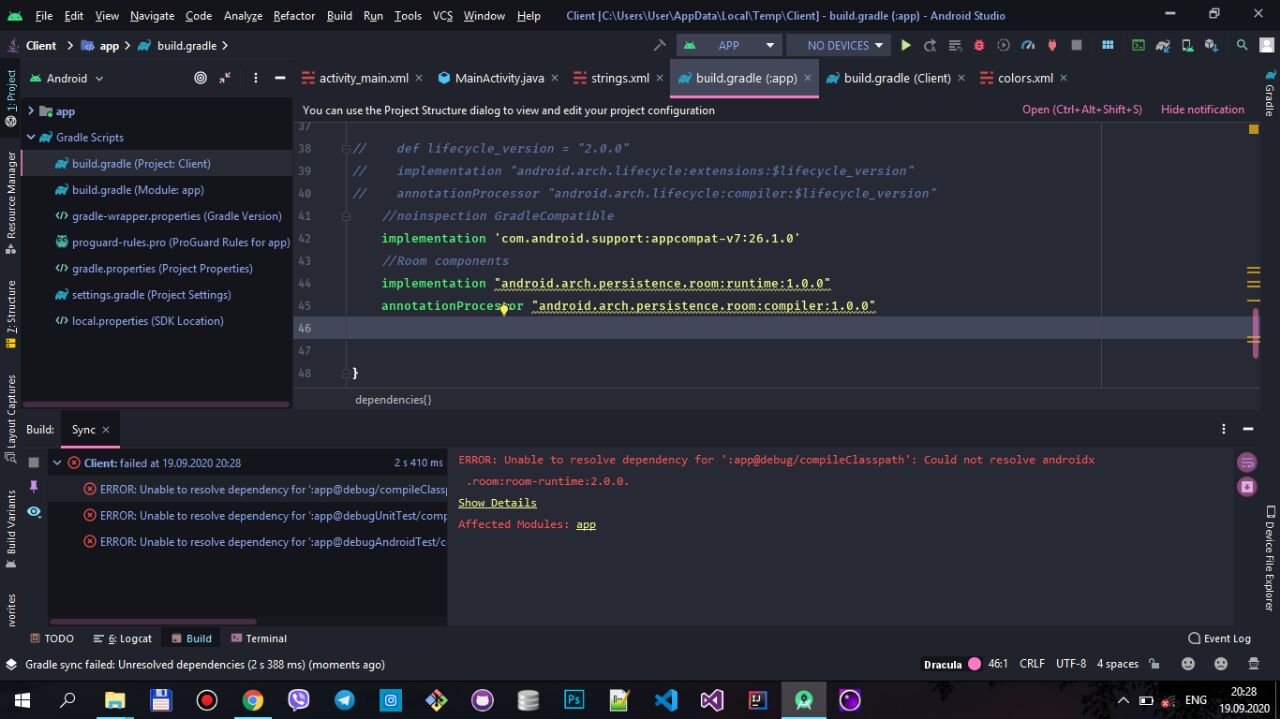Open the Logcat tool window tab
The image size is (1280, 719).
123,638
